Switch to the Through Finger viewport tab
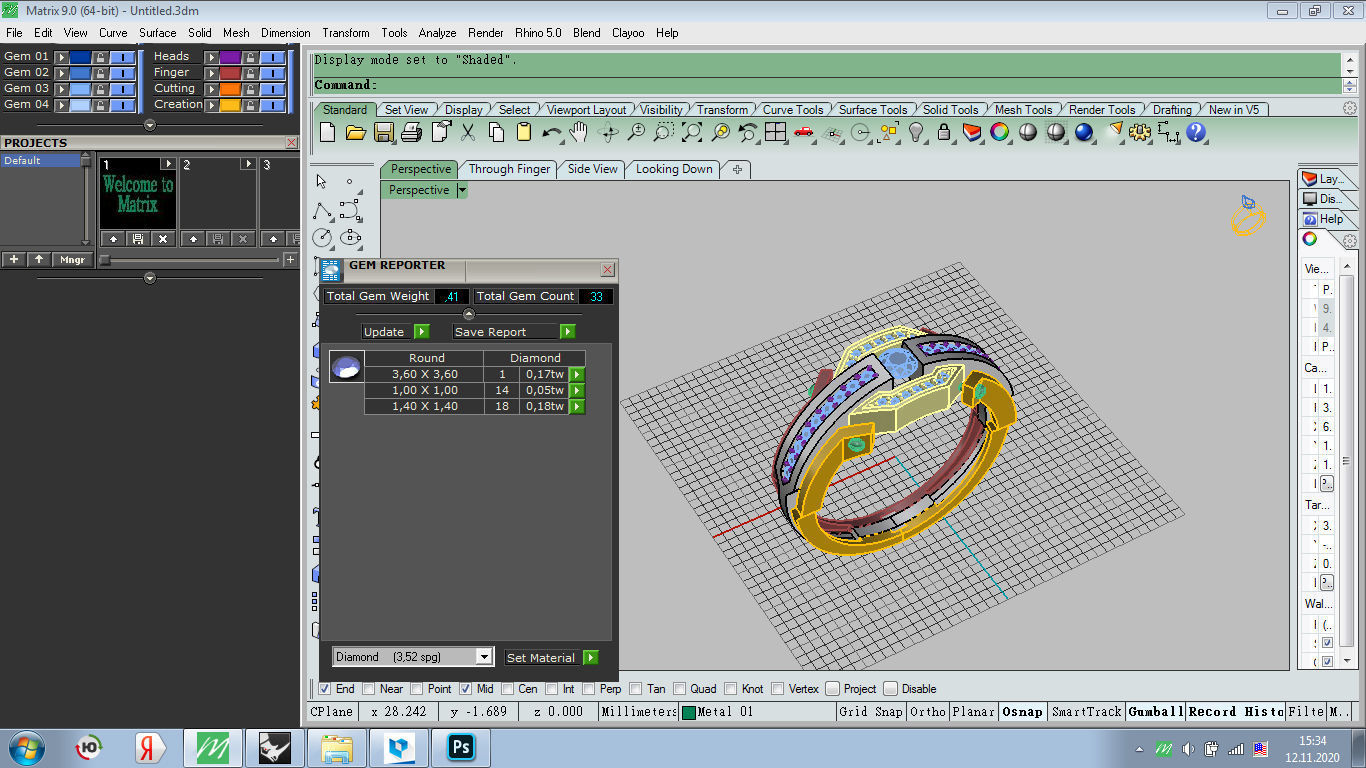The height and width of the screenshot is (768, 1366). pyautogui.click(x=509, y=169)
